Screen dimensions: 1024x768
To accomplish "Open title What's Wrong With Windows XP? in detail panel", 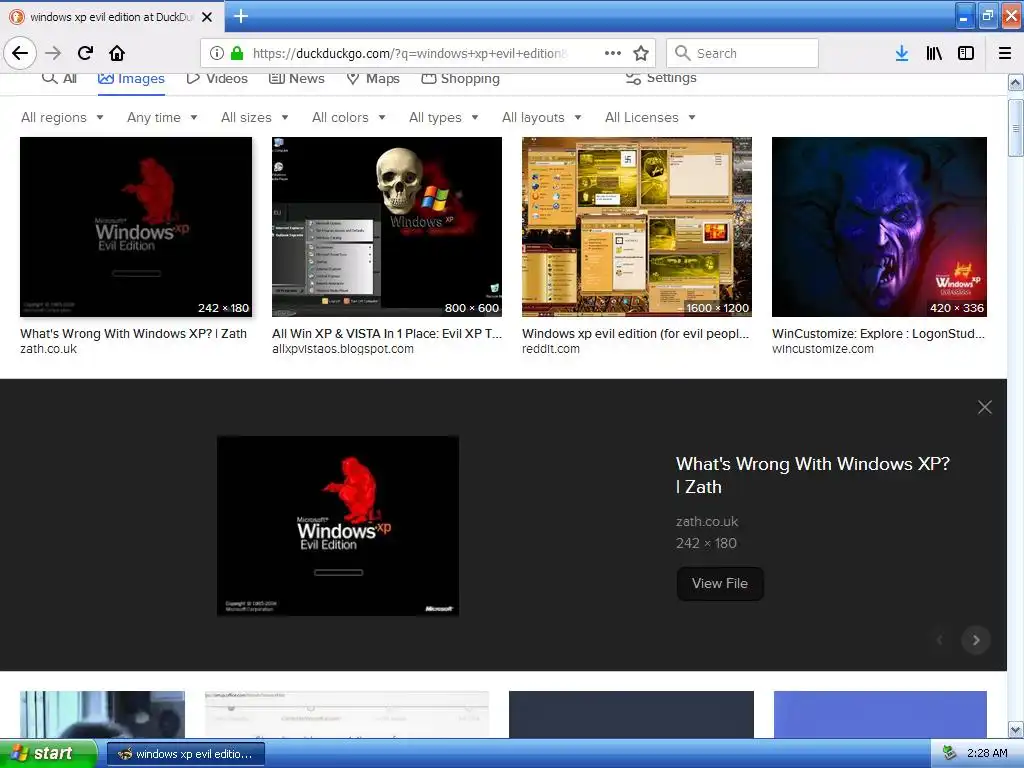I will [812, 475].
